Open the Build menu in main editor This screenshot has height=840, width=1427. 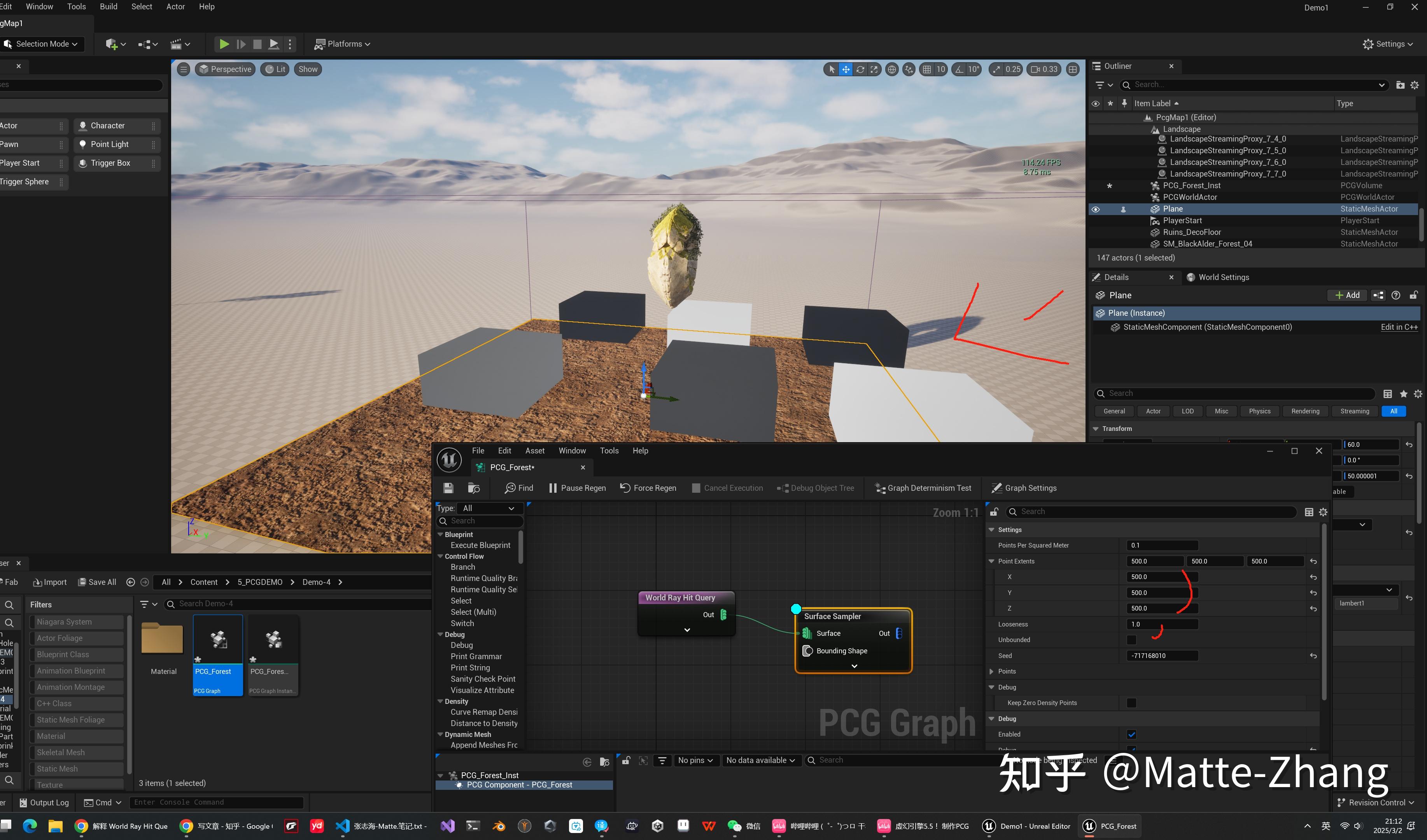tap(109, 7)
